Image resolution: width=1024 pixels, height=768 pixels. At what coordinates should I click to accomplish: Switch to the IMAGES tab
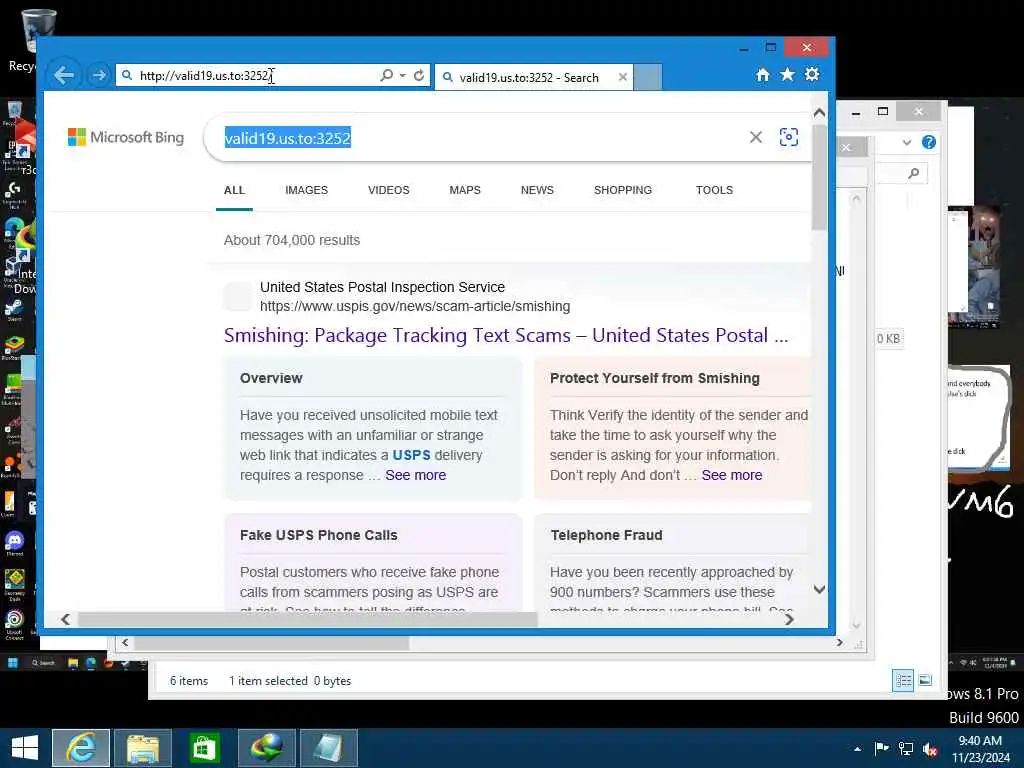click(306, 190)
